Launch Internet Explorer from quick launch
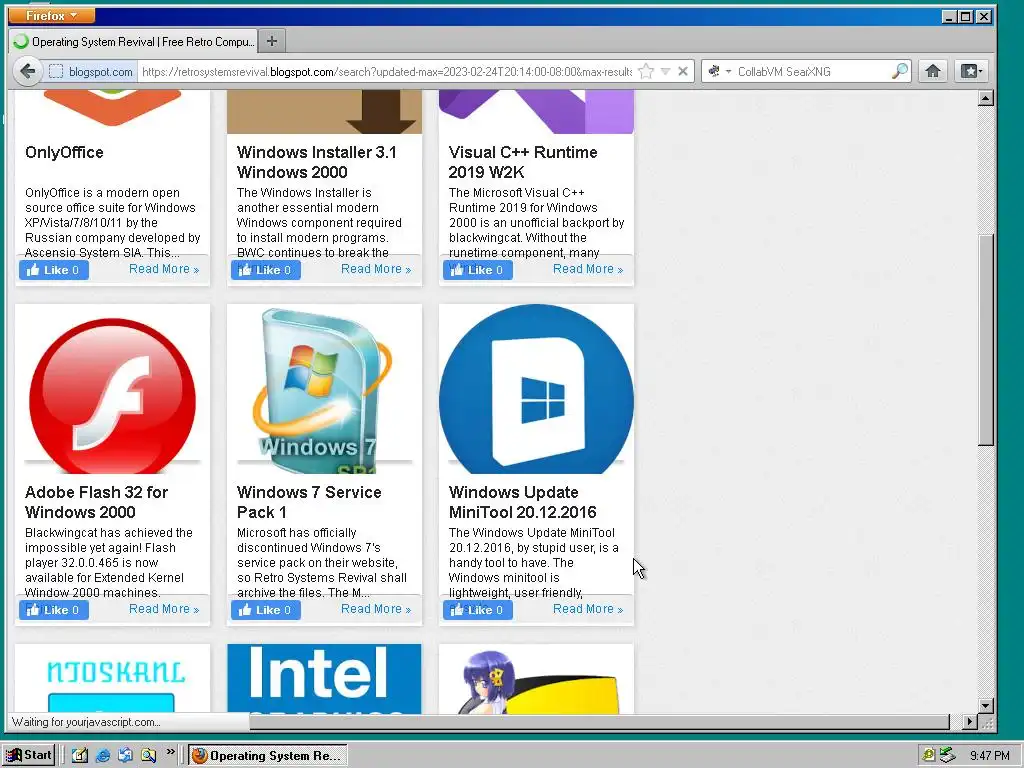1024x768 pixels. (103, 756)
